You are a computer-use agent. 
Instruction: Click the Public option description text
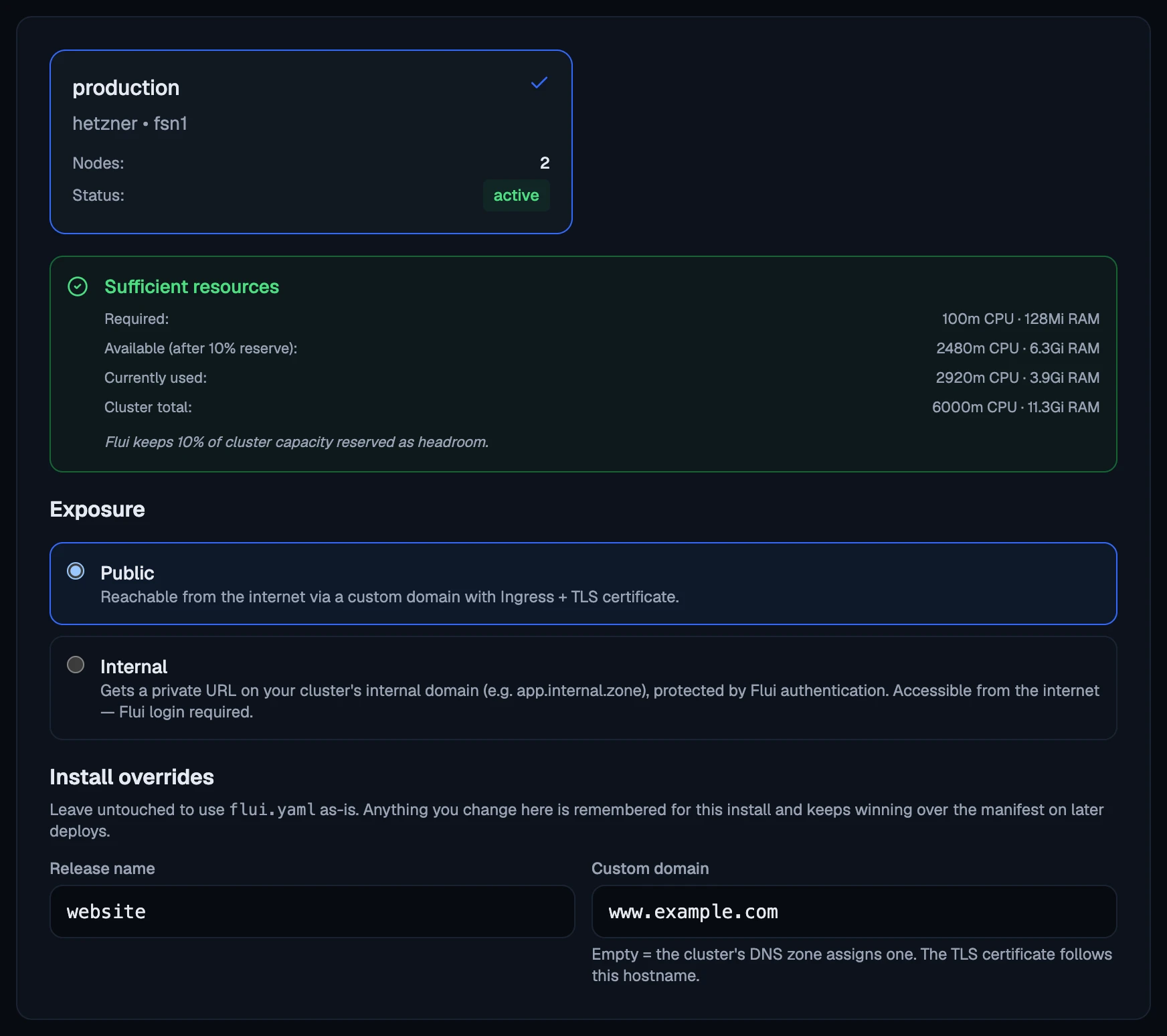pos(389,597)
